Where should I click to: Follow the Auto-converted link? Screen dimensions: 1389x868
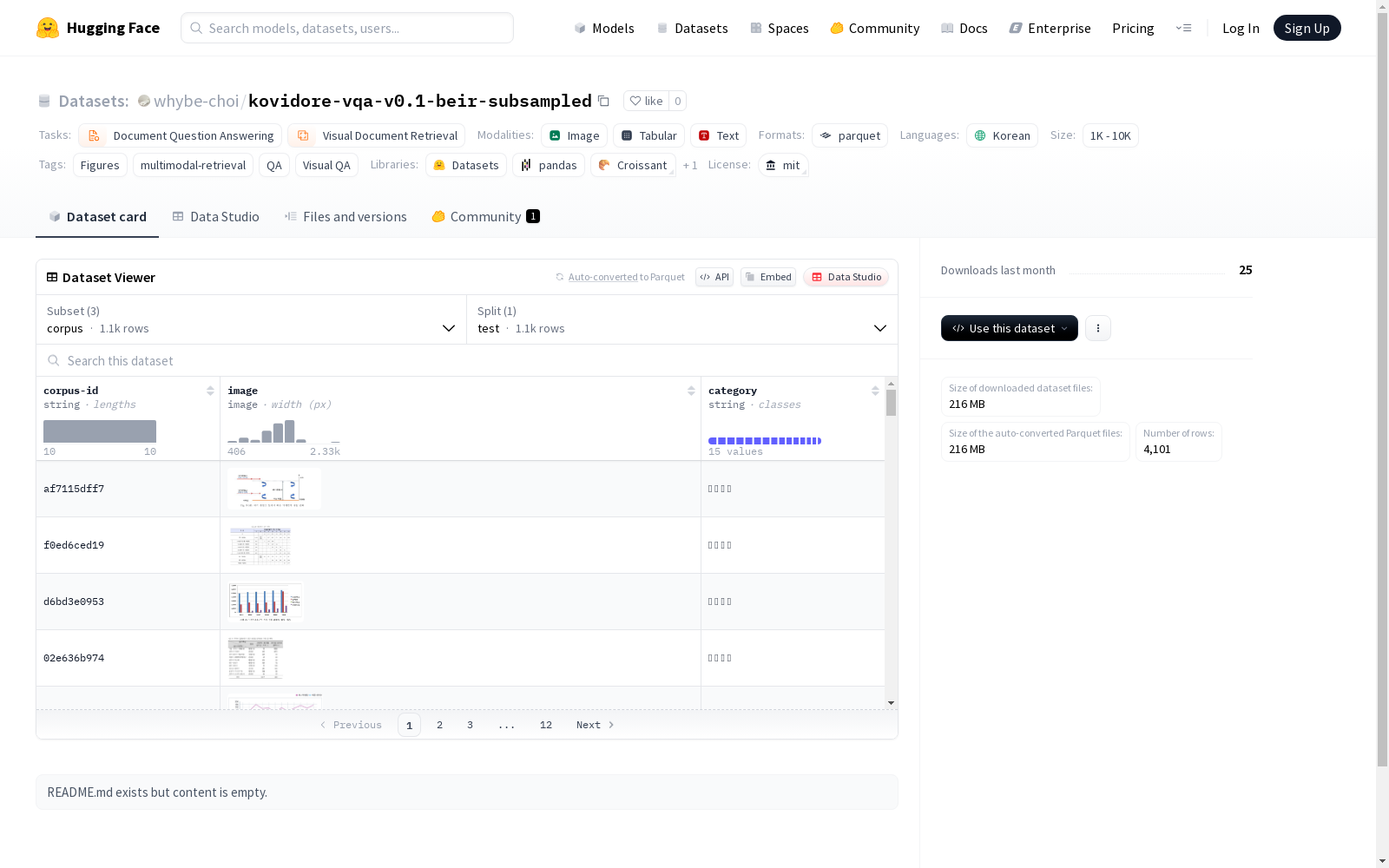point(603,277)
